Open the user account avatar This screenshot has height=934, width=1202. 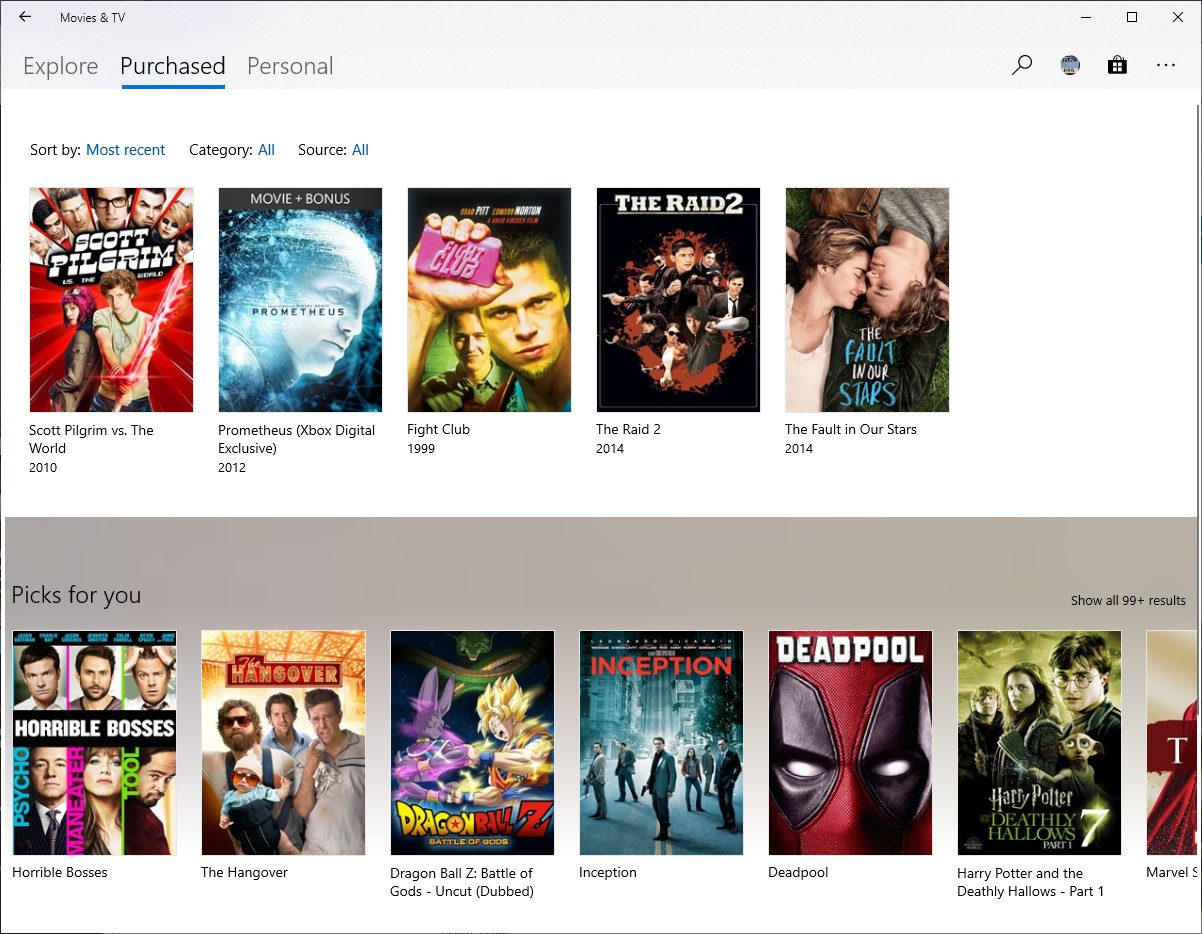pyautogui.click(x=1070, y=66)
